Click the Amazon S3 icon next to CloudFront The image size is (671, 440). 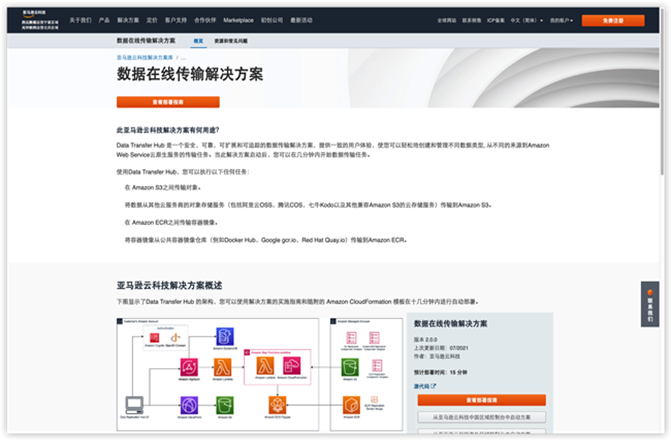(x=225, y=405)
